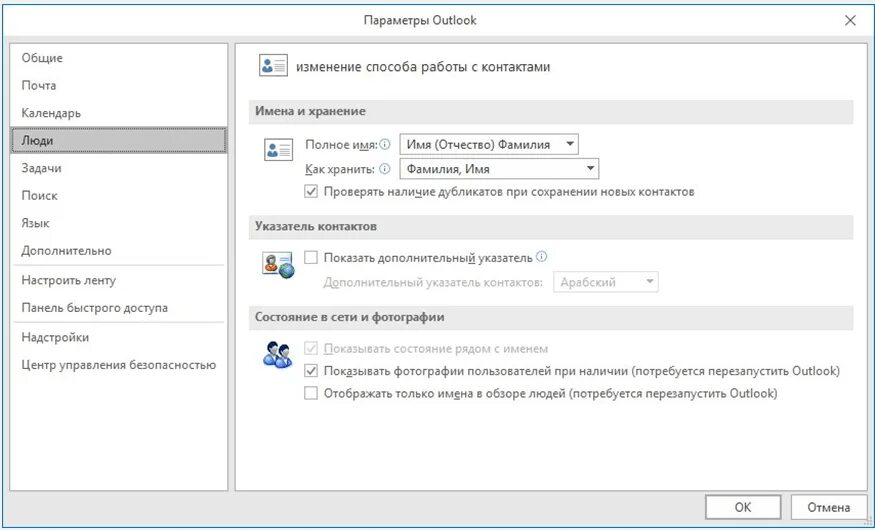The height and width of the screenshot is (530, 875).
Task: Uncheck Показывать фотографии пользователей при наличии
Action: click(x=311, y=371)
